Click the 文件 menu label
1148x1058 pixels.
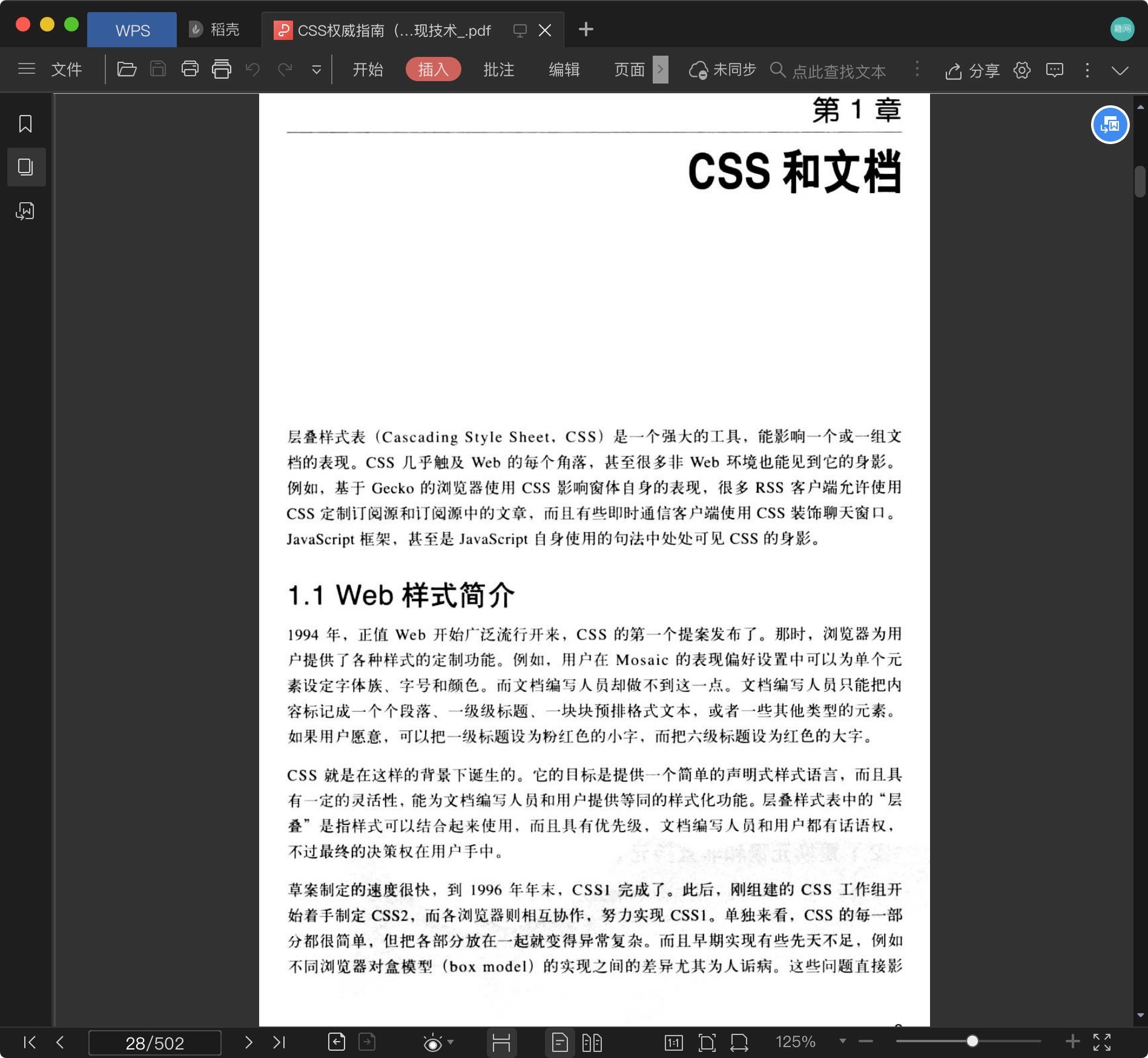tap(67, 70)
